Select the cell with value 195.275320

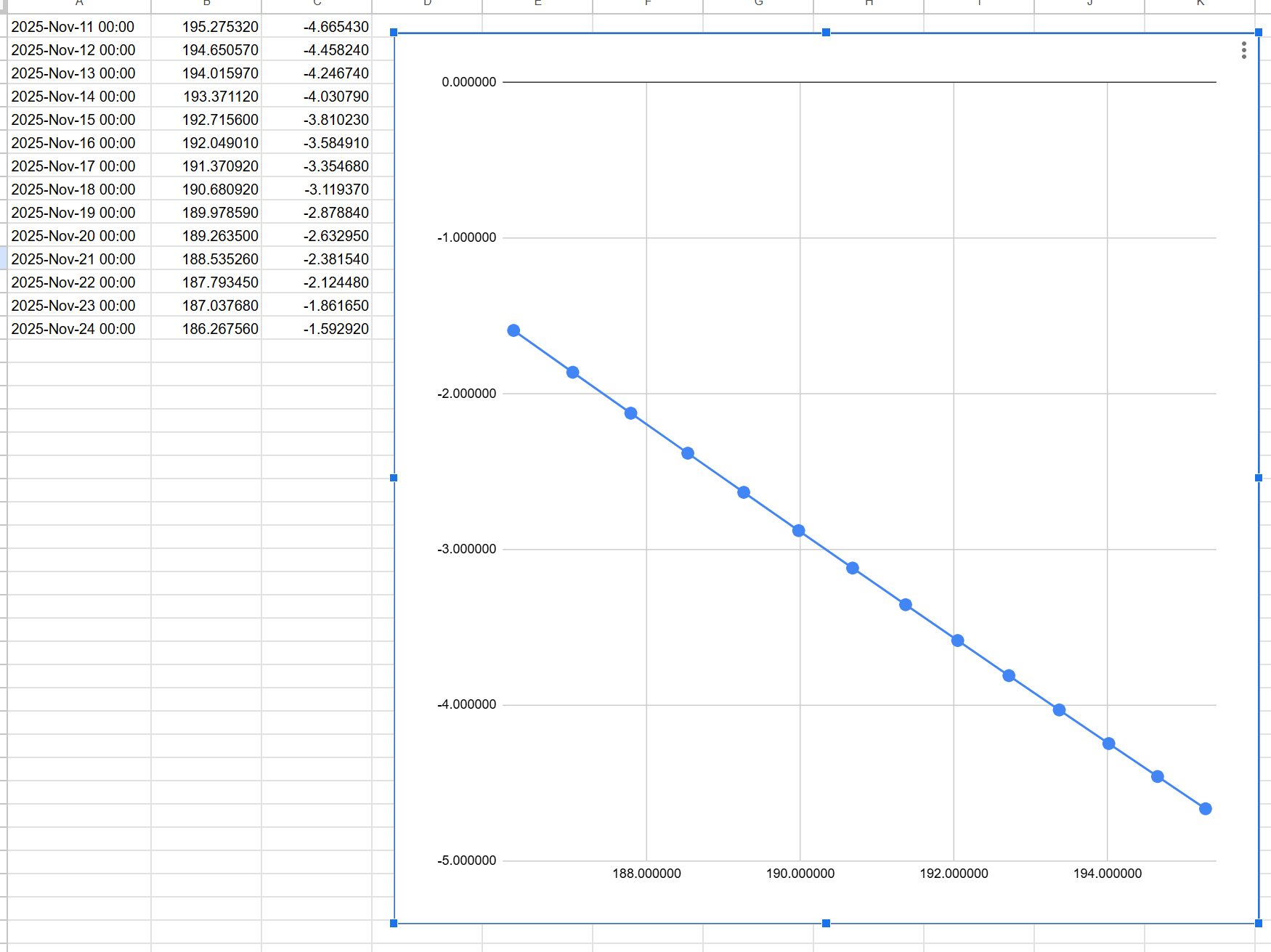coord(206,27)
